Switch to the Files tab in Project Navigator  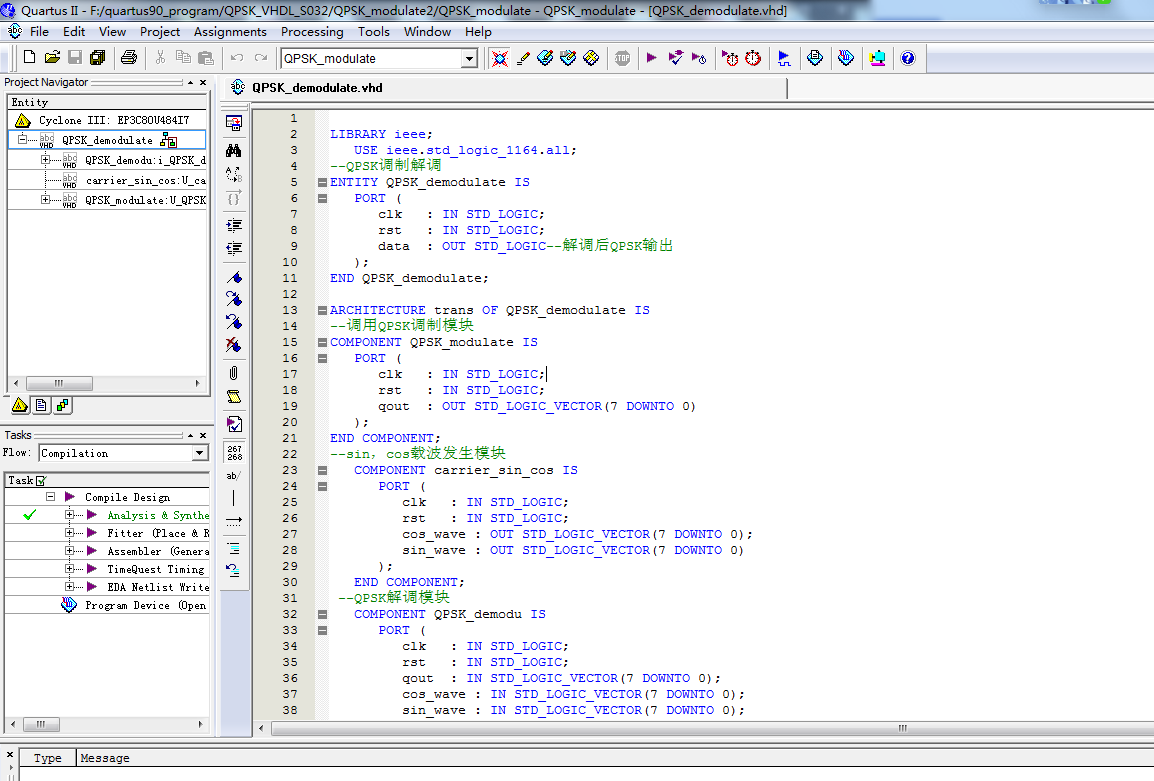click(41, 406)
